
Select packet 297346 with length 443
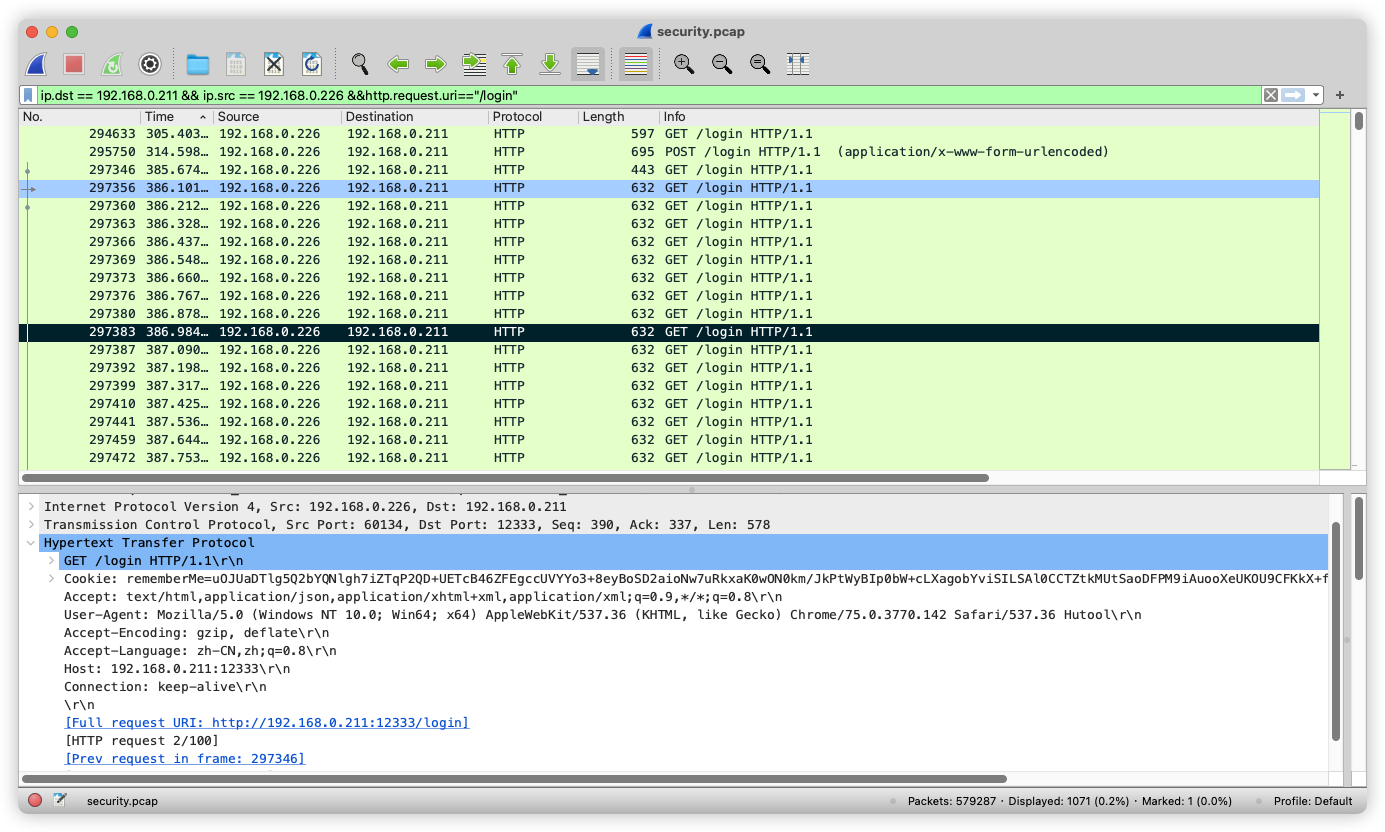coord(669,170)
